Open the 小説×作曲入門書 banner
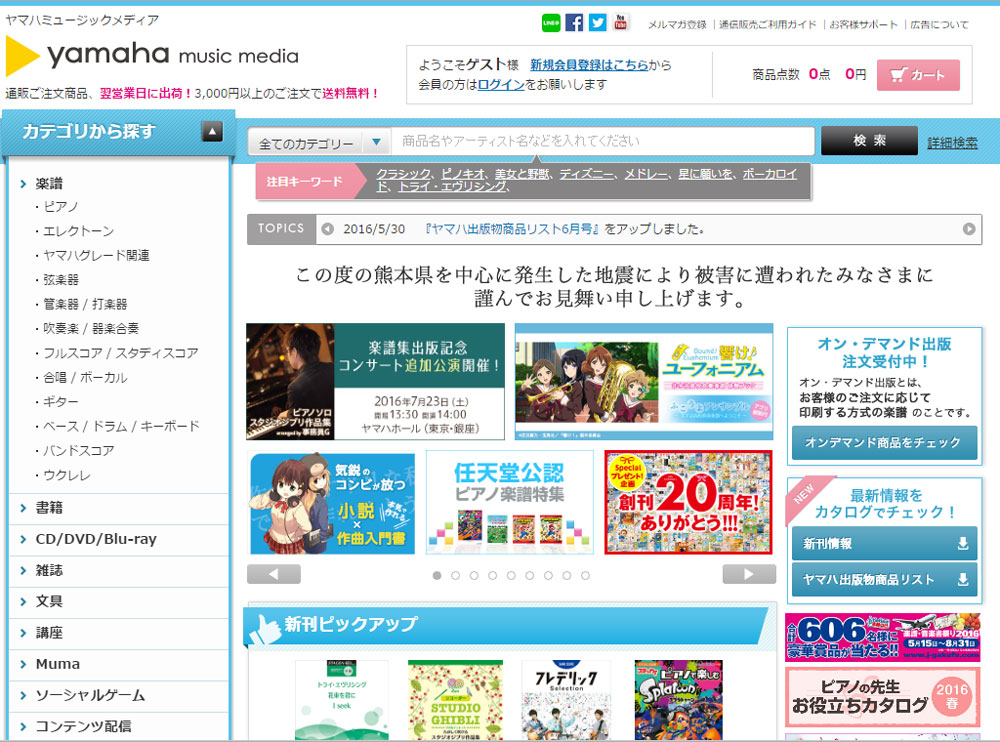Viewport: 1000px width, 742px height. click(x=332, y=503)
